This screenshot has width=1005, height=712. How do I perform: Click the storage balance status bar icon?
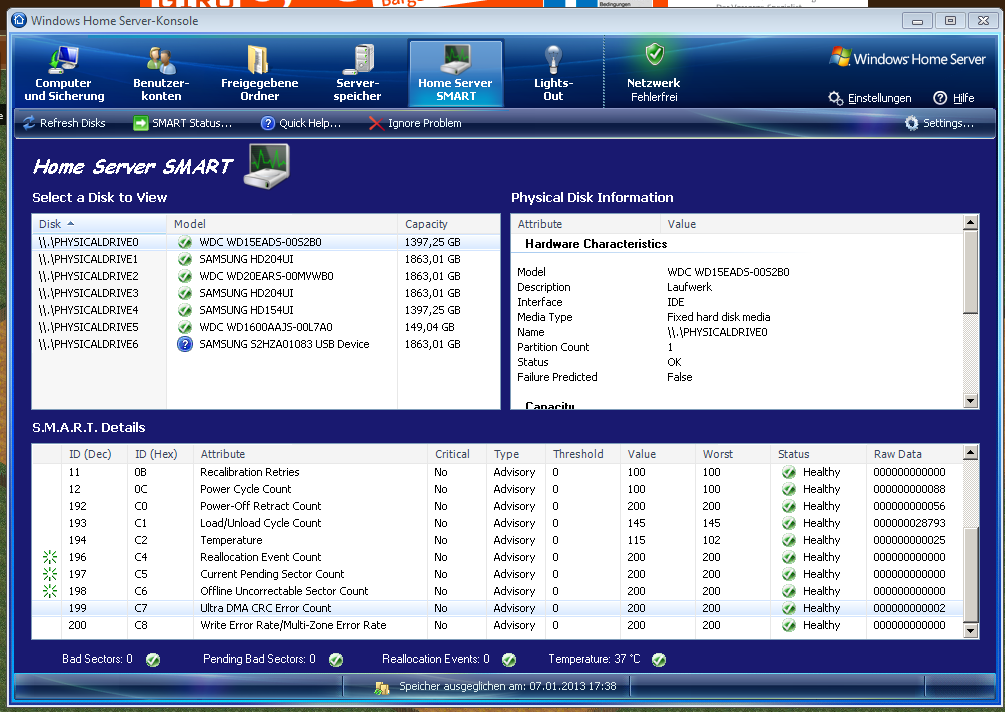point(382,688)
